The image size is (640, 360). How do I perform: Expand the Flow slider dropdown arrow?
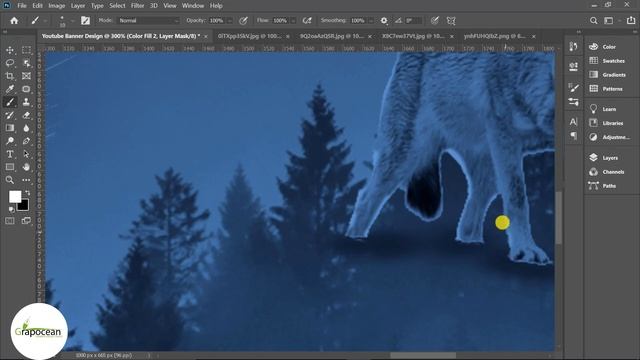click(293, 20)
